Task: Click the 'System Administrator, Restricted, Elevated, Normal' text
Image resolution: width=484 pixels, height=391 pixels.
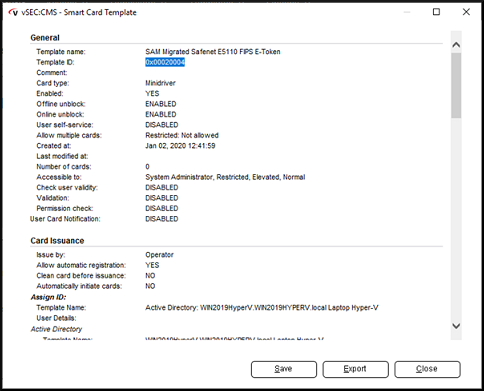Action: (x=225, y=177)
